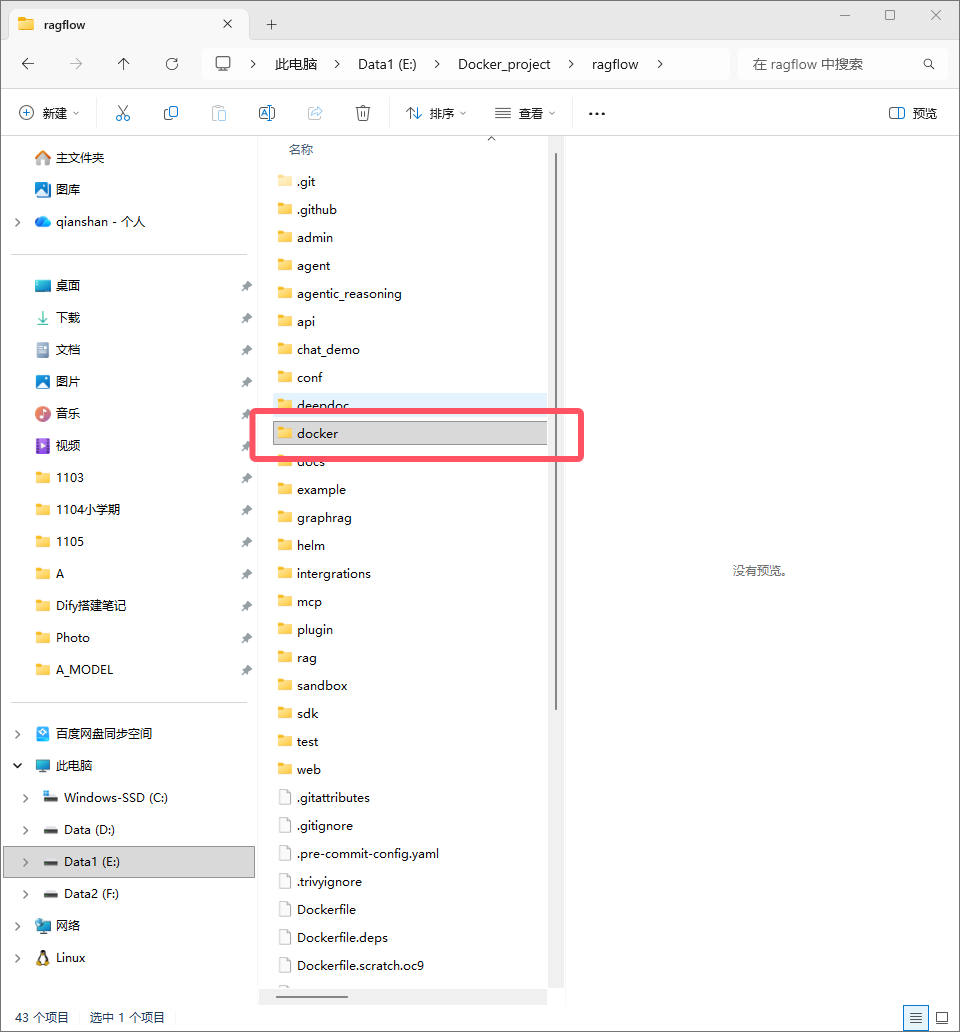Click the horizontal scrollbar under file list

(312, 996)
